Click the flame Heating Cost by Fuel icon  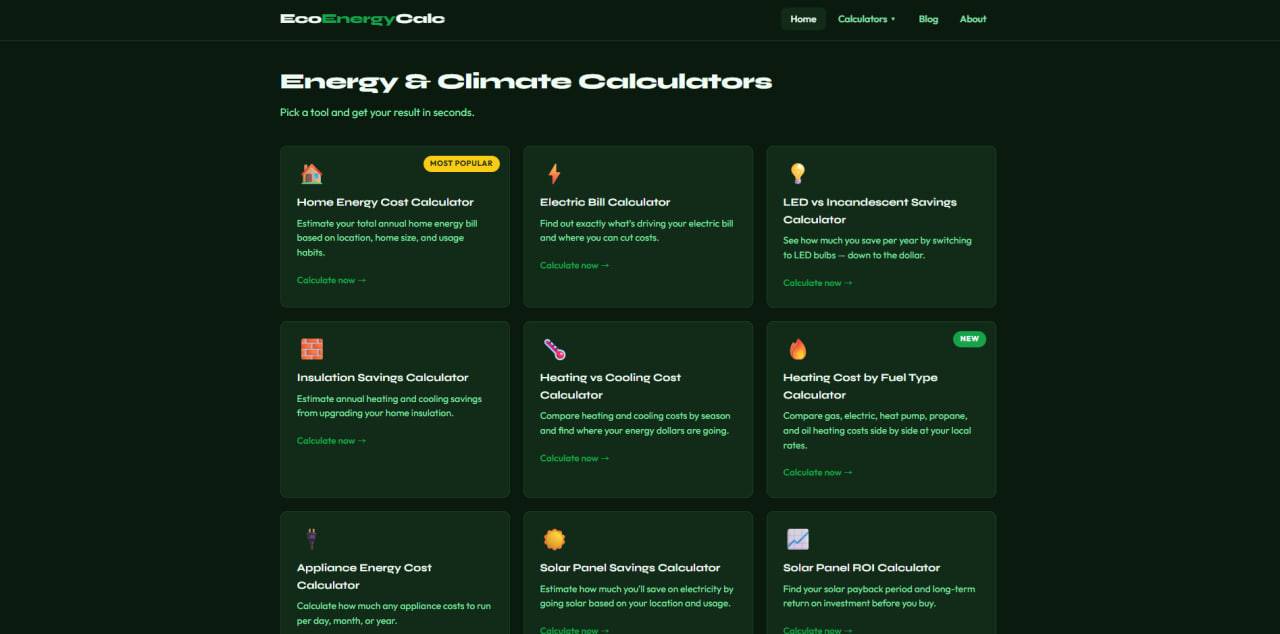click(x=797, y=349)
